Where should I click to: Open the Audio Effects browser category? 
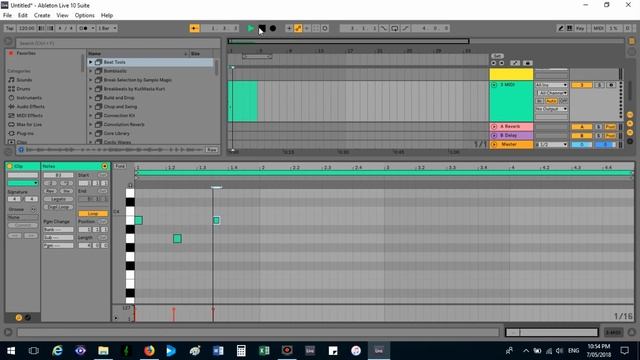(31, 107)
